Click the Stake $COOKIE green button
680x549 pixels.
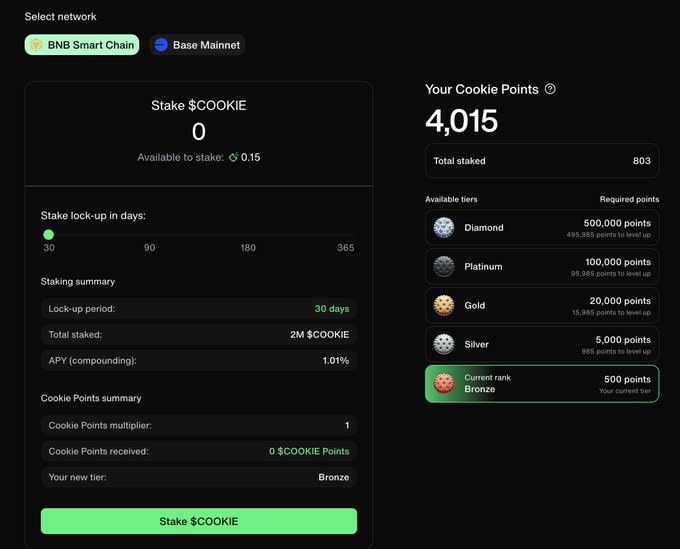click(x=199, y=521)
